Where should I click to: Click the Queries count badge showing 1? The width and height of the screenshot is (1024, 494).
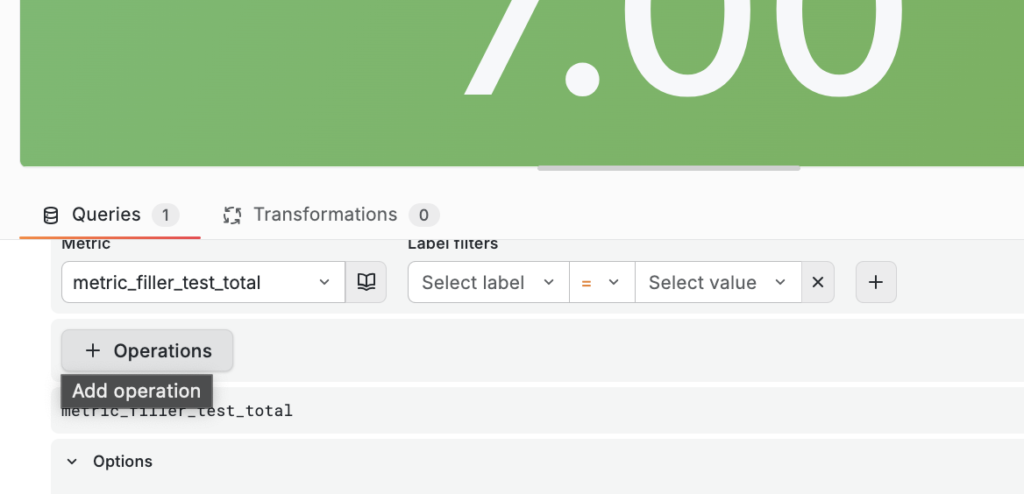pyautogui.click(x=165, y=215)
